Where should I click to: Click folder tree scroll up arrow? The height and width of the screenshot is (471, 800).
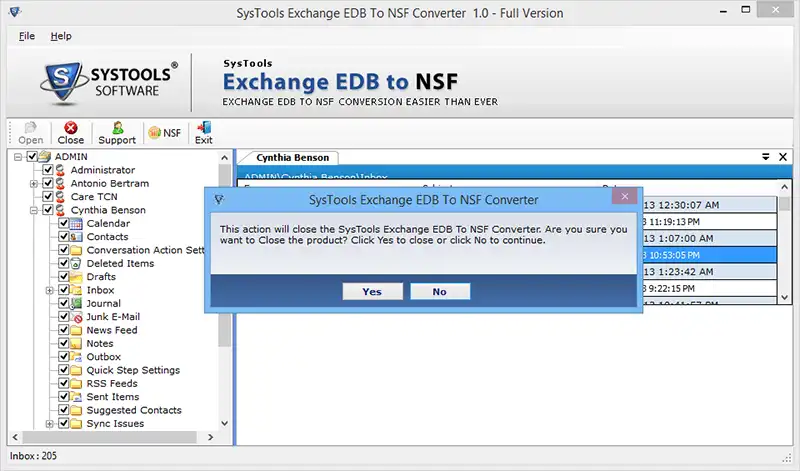pos(224,158)
